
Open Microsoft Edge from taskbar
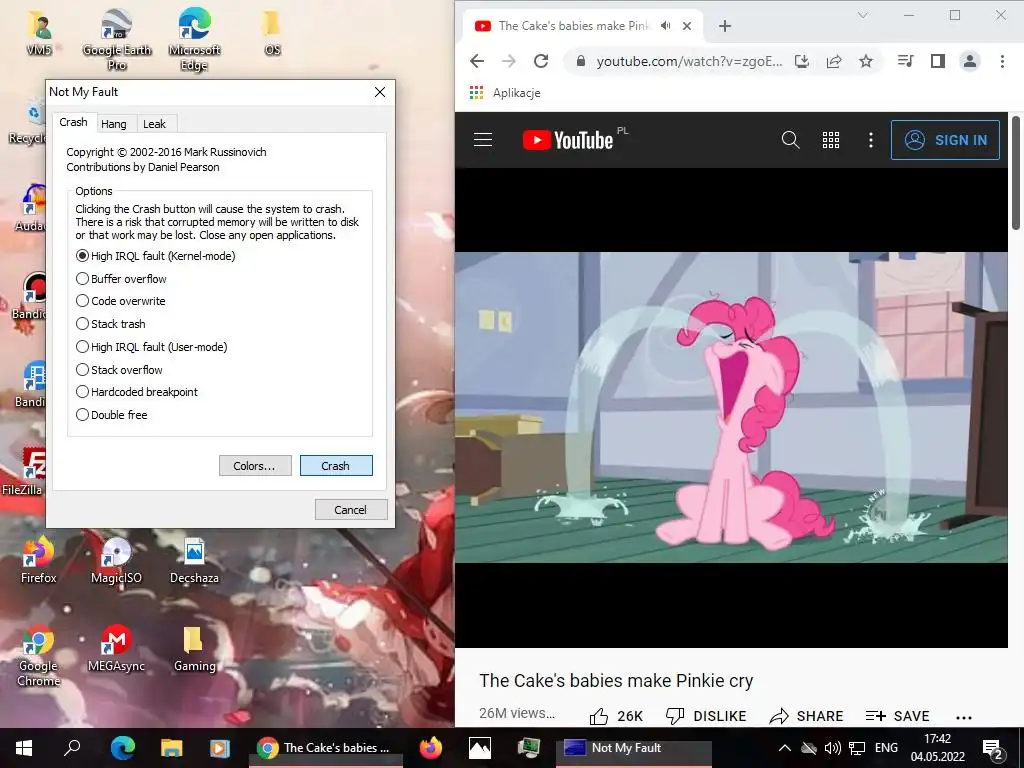(x=123, y=748)
